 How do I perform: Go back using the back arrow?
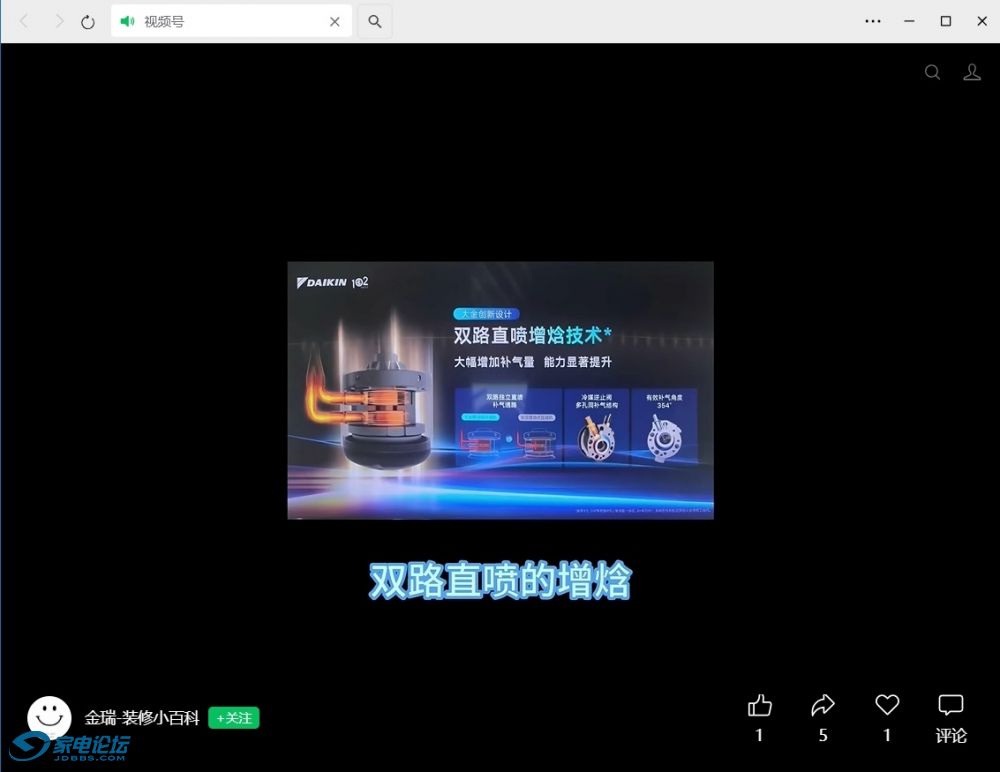point(25,21)
